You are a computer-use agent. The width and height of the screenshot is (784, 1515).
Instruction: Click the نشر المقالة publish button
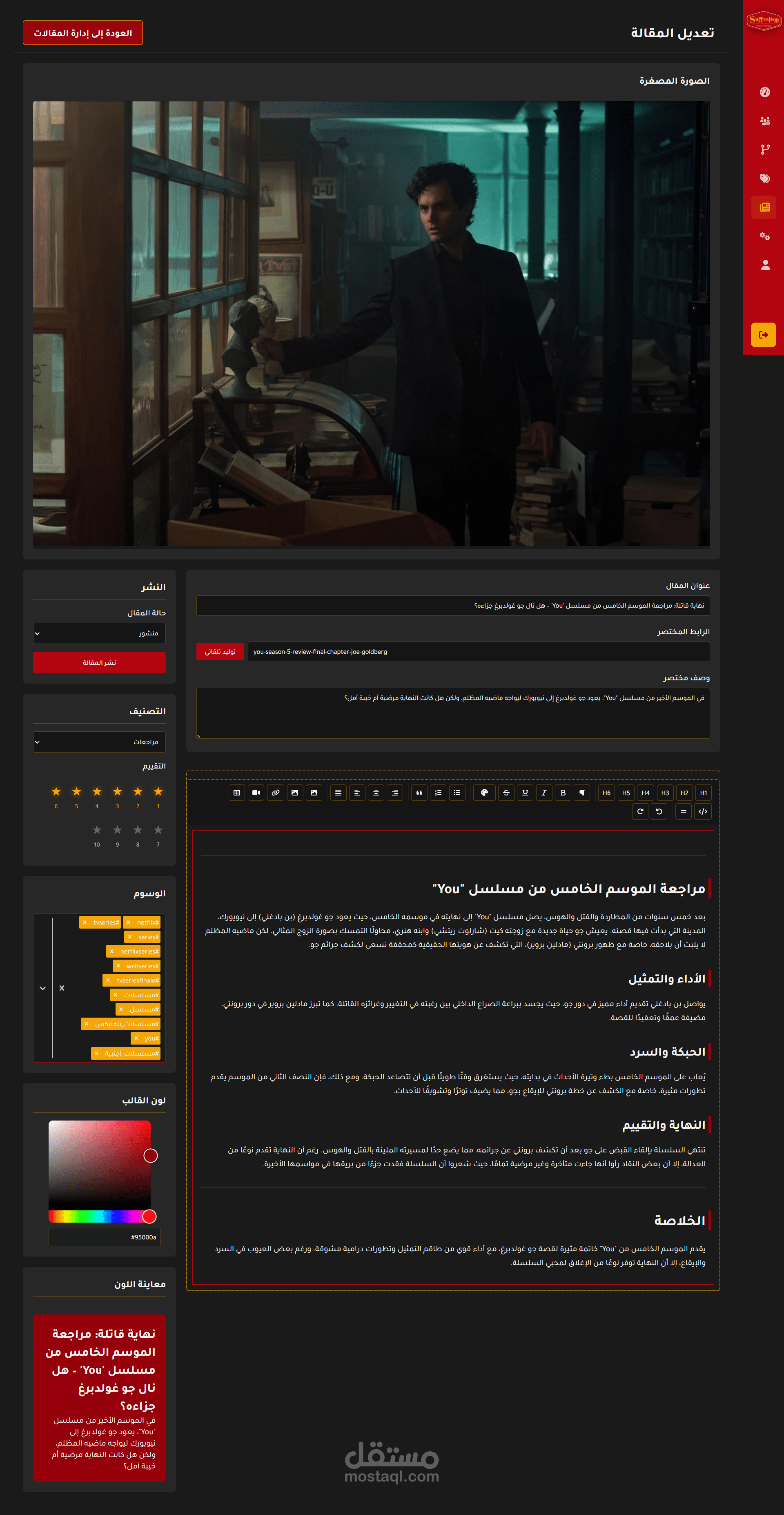click(x=99, y=662)
